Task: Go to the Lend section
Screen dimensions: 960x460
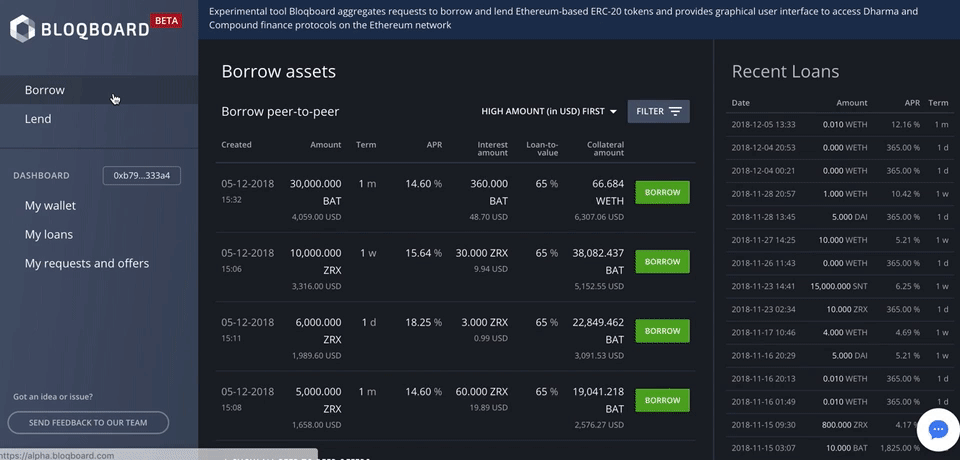Action: (38, 119)
